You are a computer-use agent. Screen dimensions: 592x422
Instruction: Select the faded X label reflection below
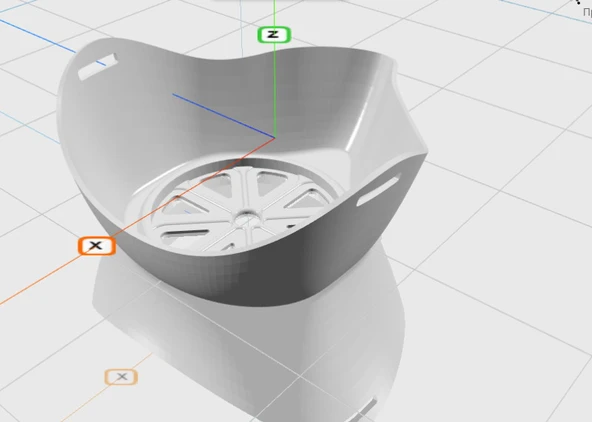121,377
